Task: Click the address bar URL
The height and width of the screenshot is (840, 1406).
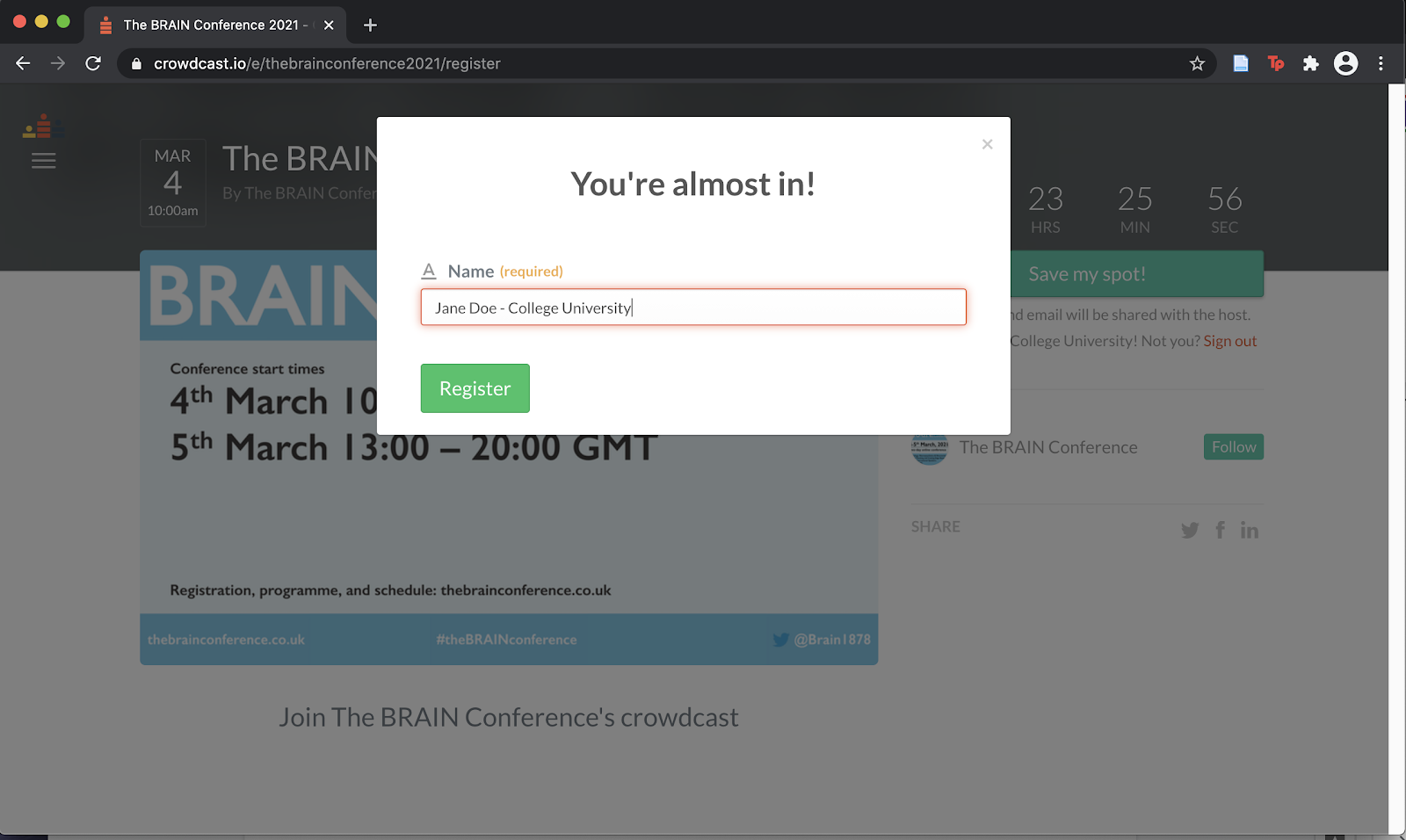Action: point(327,63)
